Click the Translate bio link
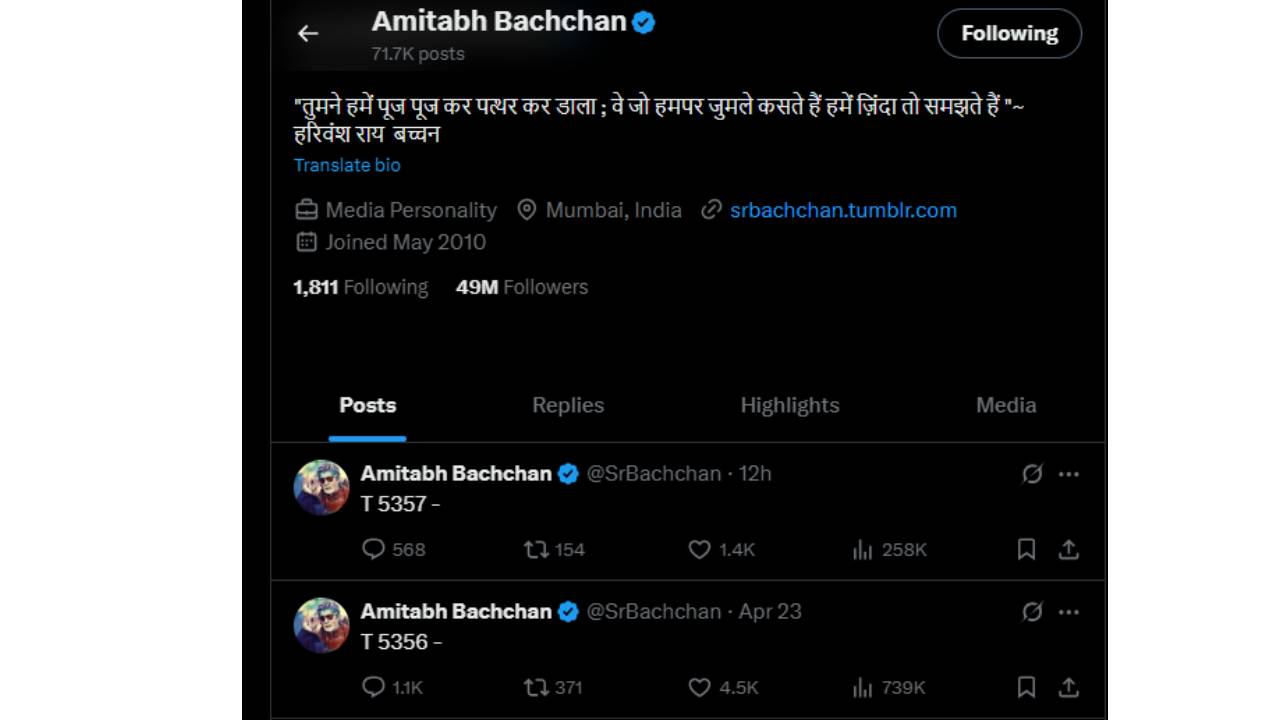1280x720 pixels. [347, 165]
